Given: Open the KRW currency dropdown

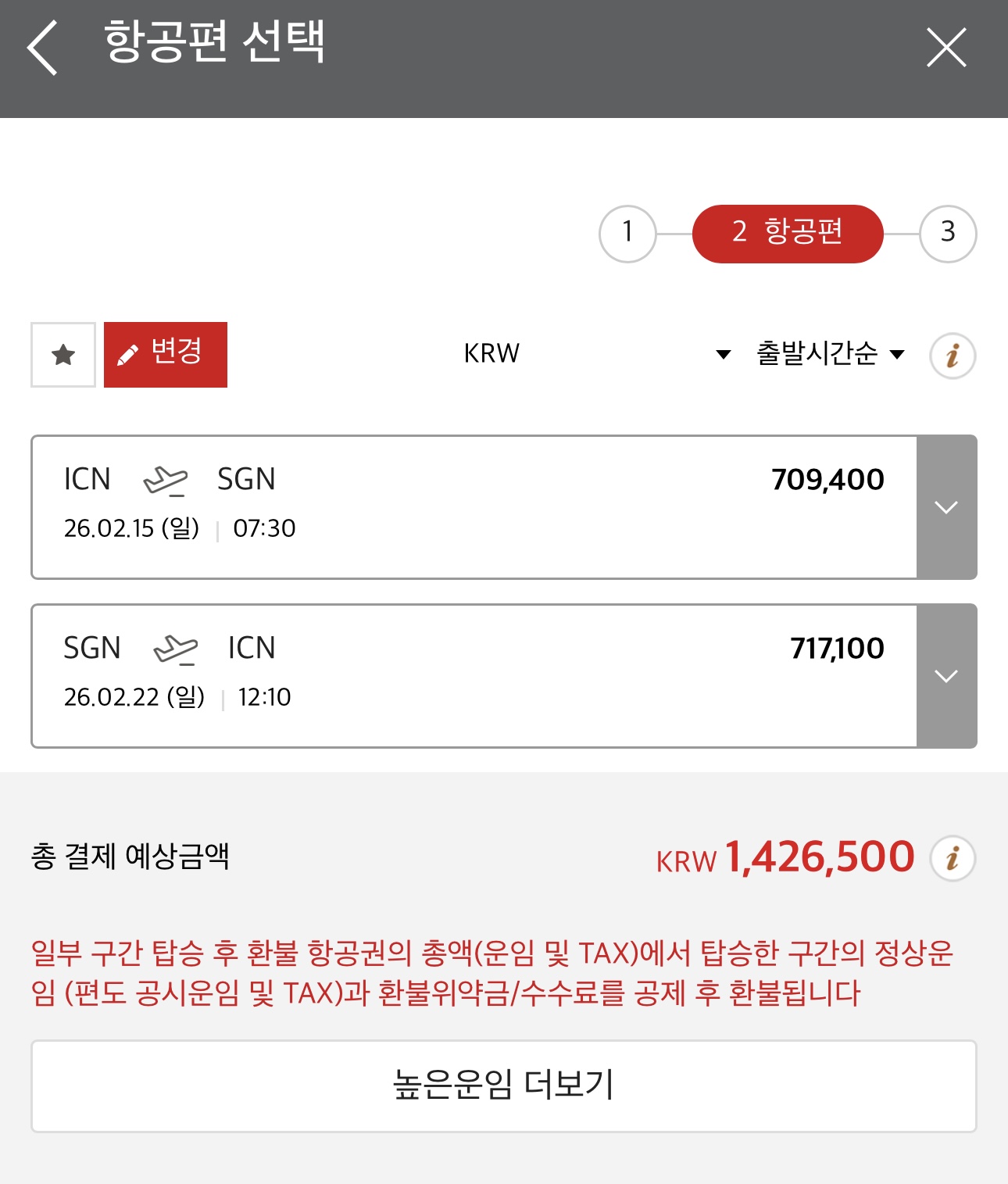Looking at the screenshot, I should point(597,354).
